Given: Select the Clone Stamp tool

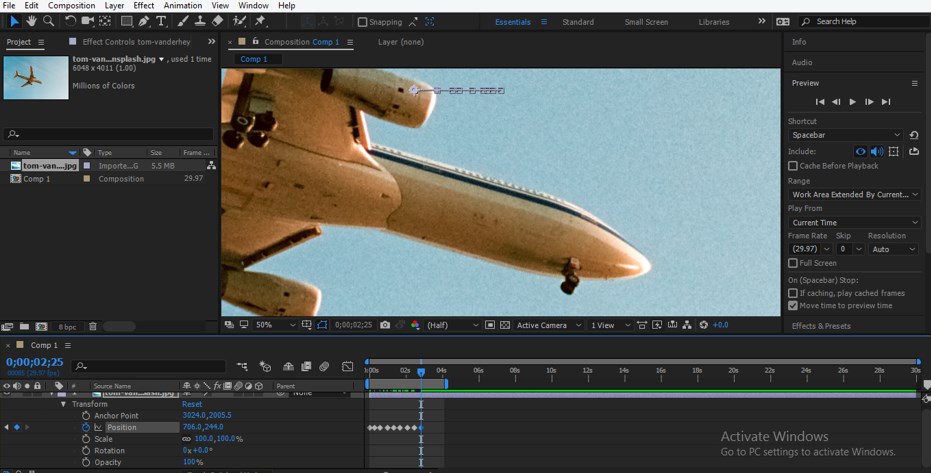Looking at the screenshot, I should (x=200, y=21).
